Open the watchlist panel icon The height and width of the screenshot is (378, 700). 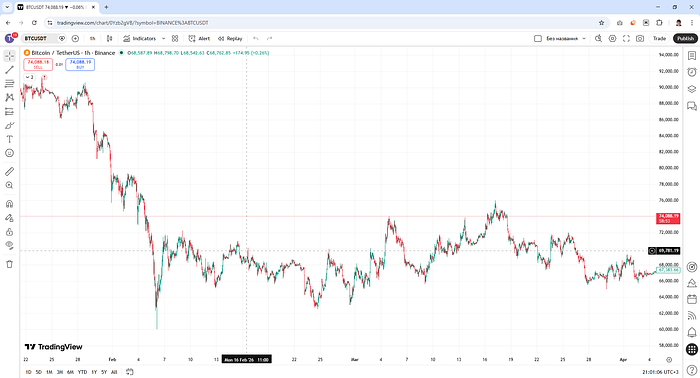click(x=692, y=56)
